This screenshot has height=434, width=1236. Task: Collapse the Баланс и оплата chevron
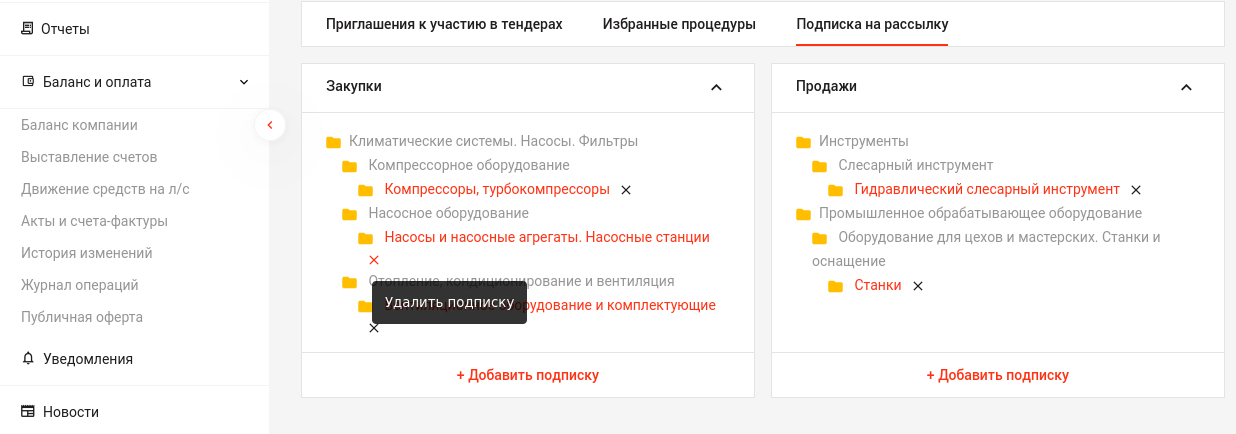(x=244, y=82)
